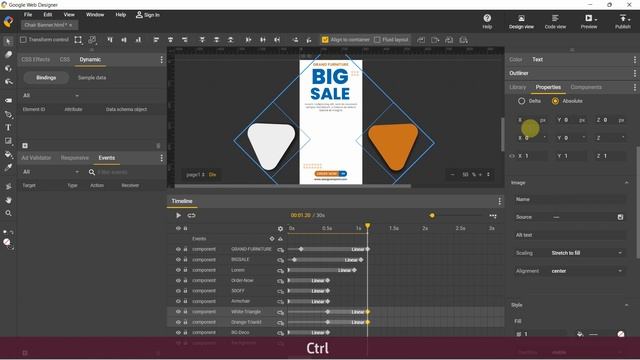Open the canvas zoom level dropdown
Viewport: 640px width, 360px height.
click(x=488, y=174)
